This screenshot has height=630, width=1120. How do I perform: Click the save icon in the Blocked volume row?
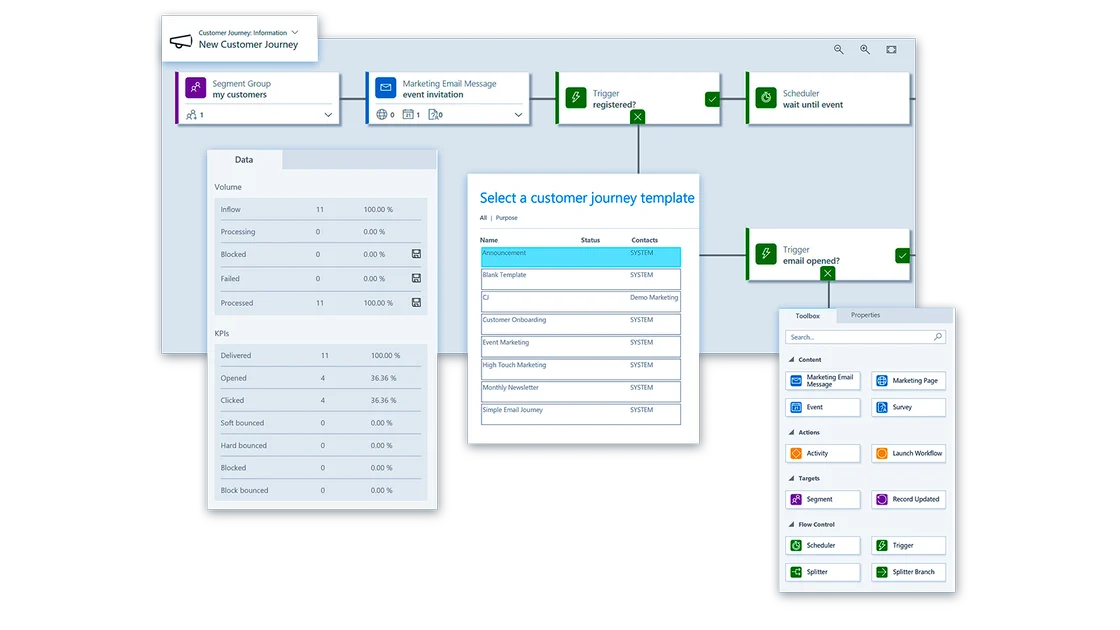click(x=416, y=254)
